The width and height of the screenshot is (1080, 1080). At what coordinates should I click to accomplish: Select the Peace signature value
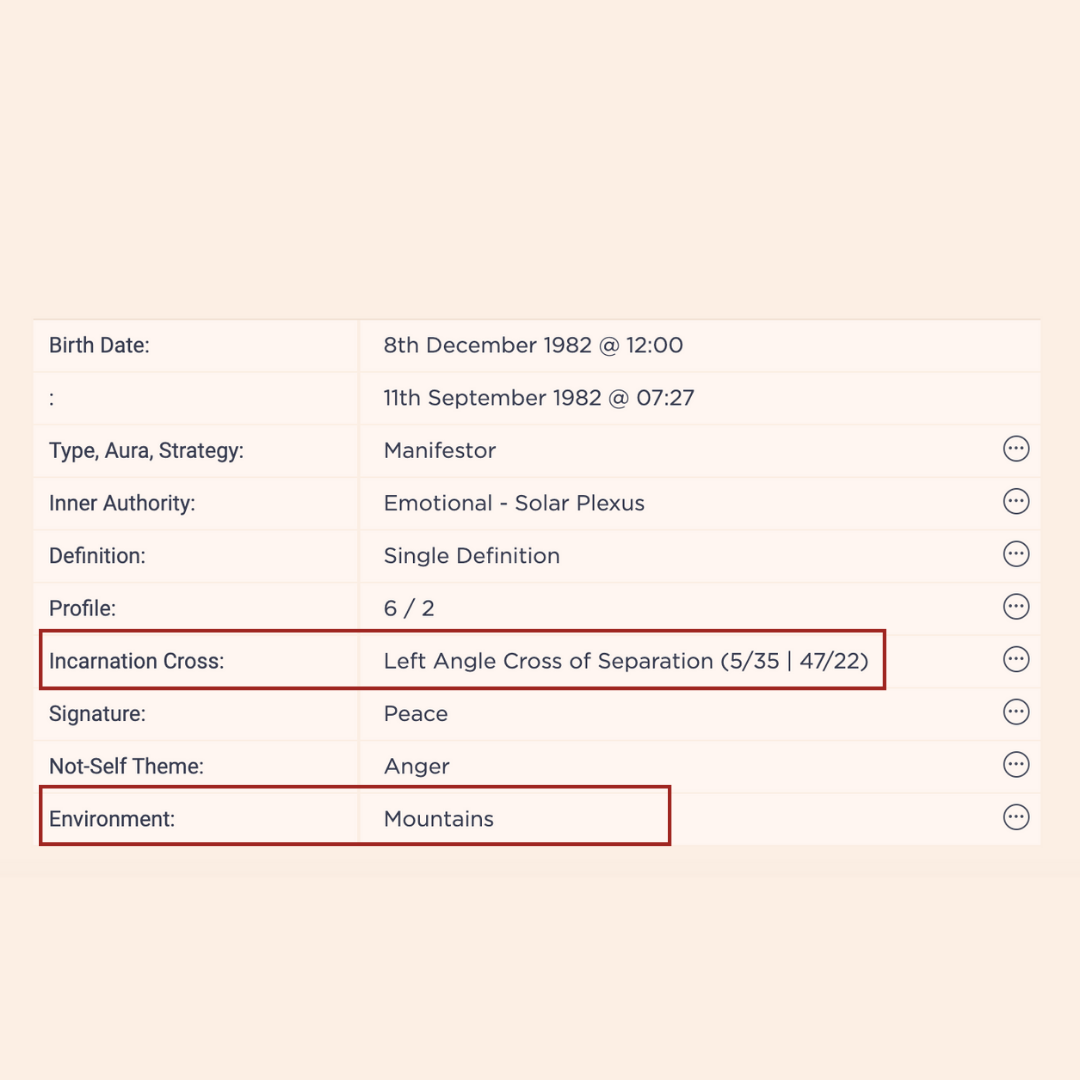pyautogui.click(x=415, y=714)
